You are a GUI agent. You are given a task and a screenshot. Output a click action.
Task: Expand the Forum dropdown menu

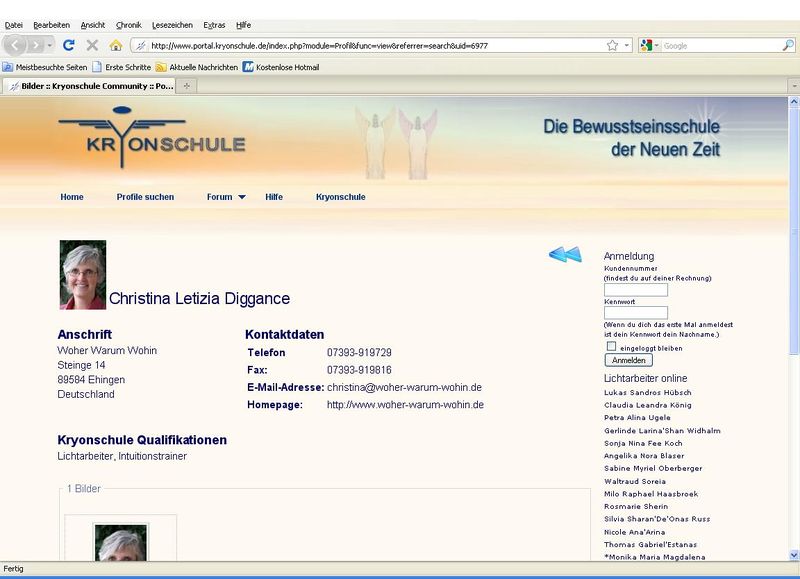[x=226, y=197]
